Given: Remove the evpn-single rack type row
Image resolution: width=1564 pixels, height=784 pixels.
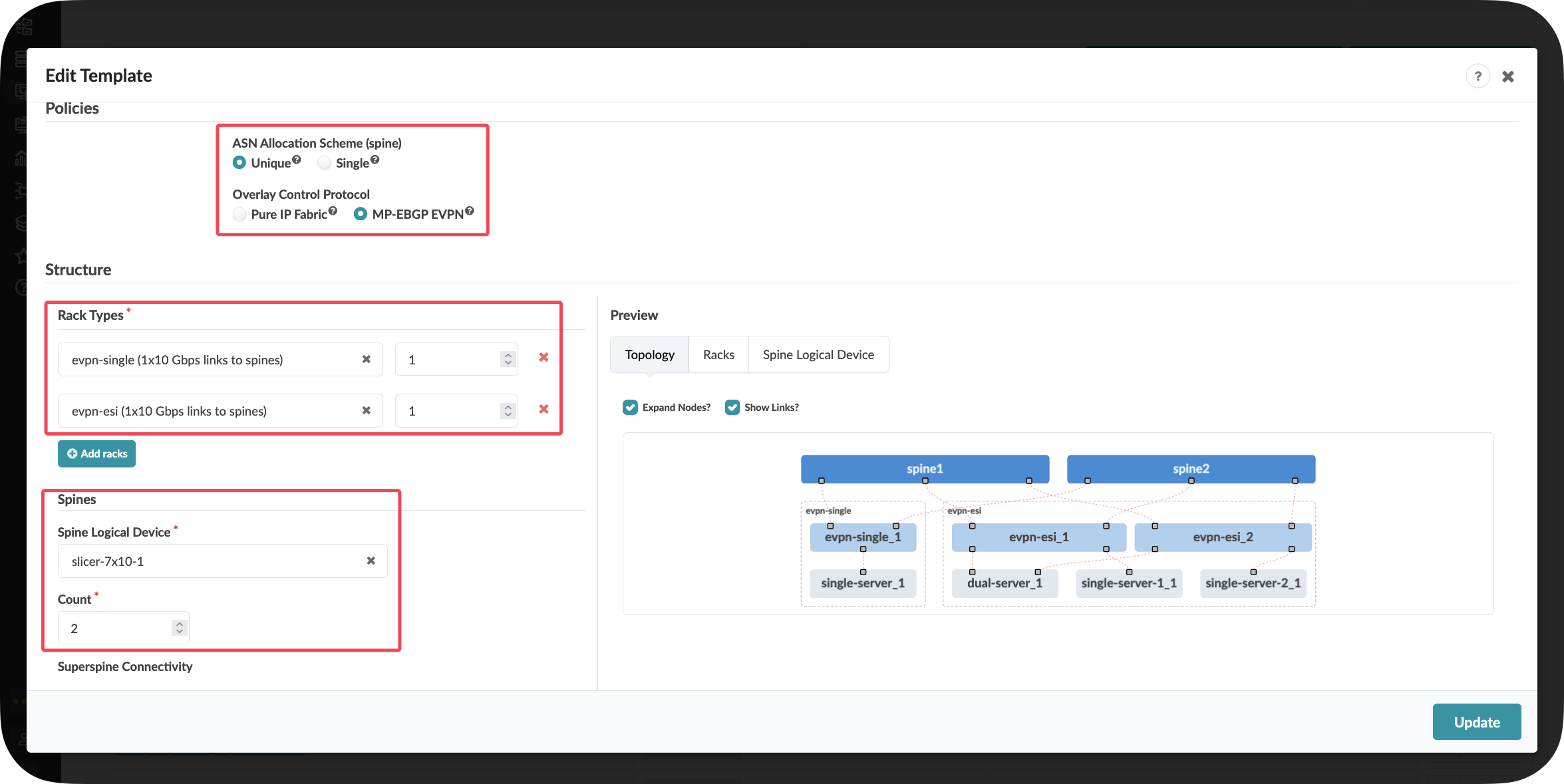Looking at the screenshot, I should coord(544,358).
